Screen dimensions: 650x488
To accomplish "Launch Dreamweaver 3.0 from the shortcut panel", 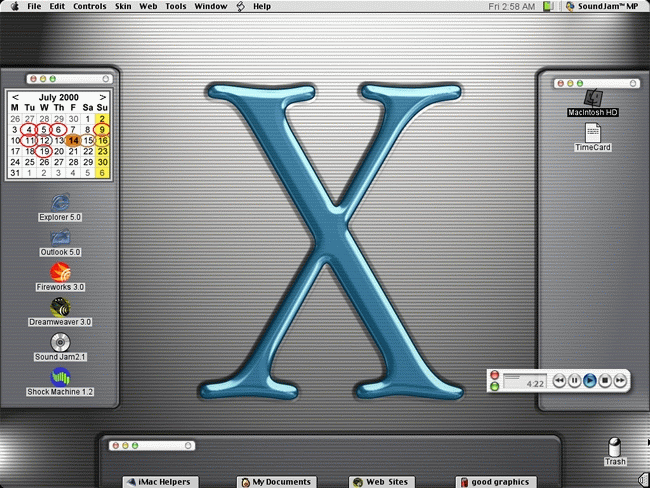I will point(60,307).
